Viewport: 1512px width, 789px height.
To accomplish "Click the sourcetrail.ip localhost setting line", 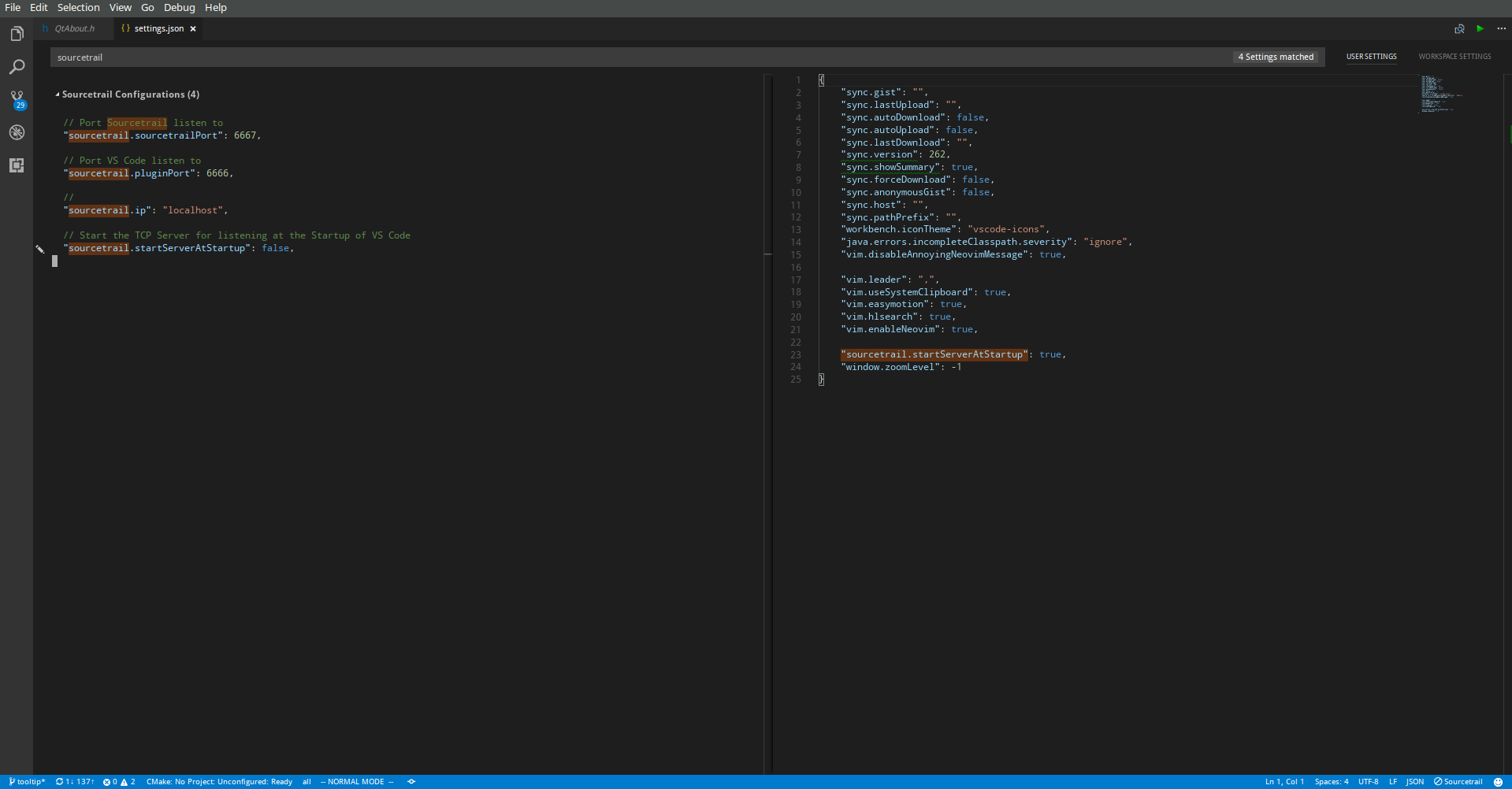I will point(146,210).
